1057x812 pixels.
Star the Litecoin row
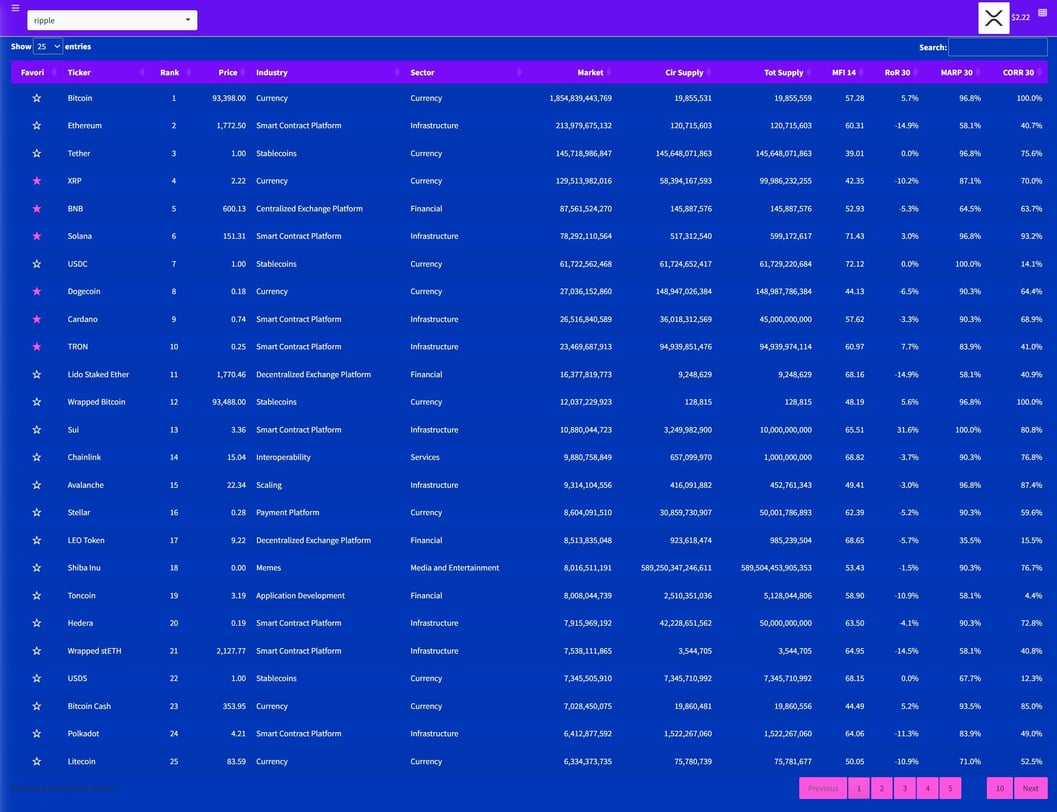[36, 761]
